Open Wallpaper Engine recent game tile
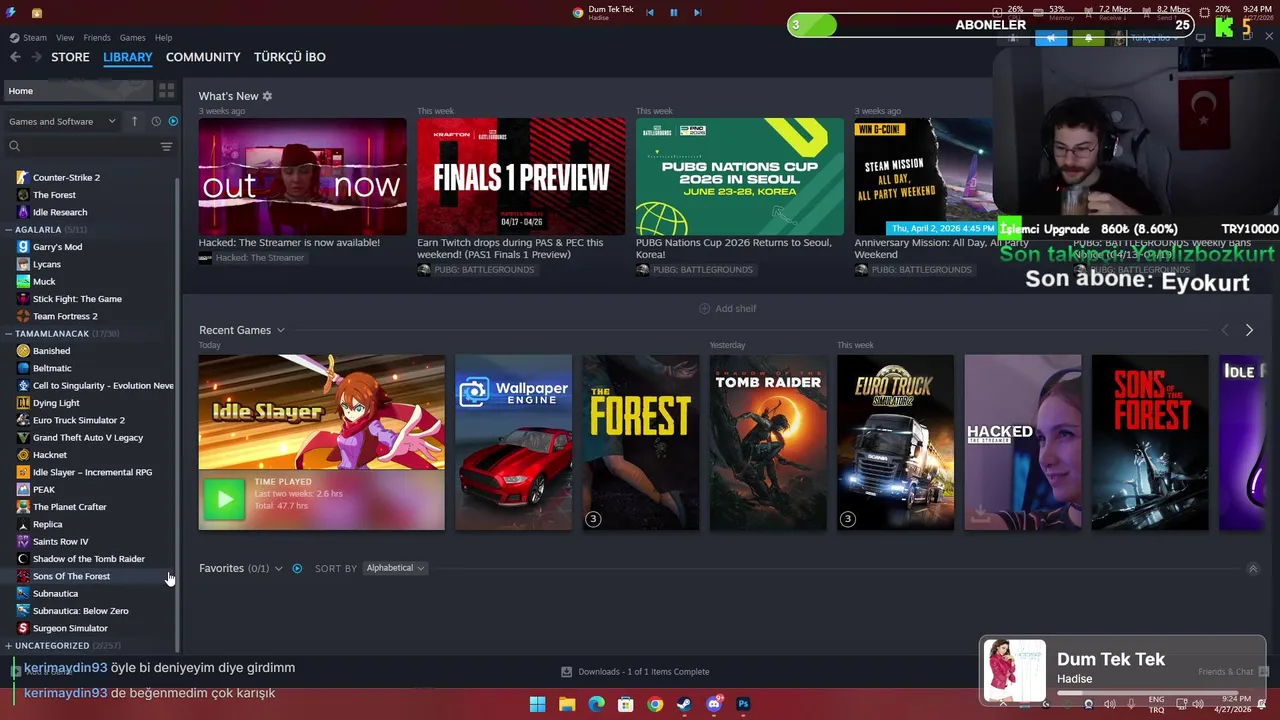The image size is (1280, 720). 514,442
